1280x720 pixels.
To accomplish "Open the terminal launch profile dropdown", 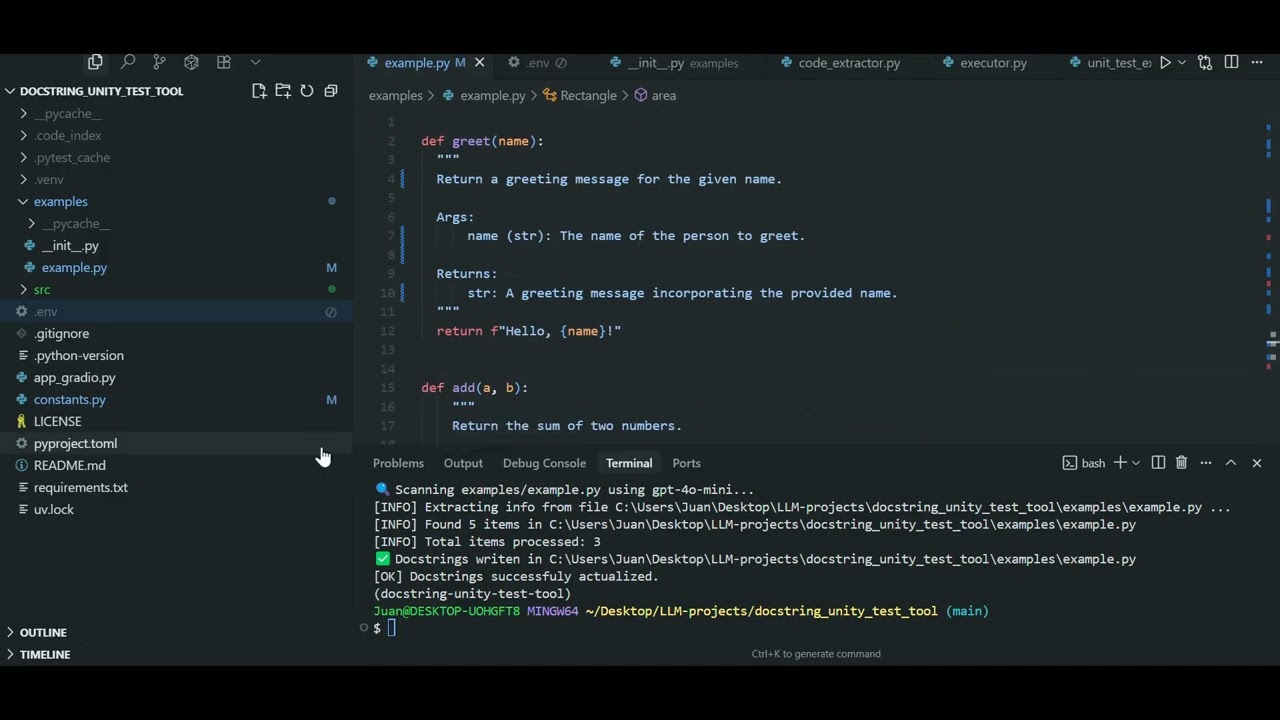I will pos(1135,463).
